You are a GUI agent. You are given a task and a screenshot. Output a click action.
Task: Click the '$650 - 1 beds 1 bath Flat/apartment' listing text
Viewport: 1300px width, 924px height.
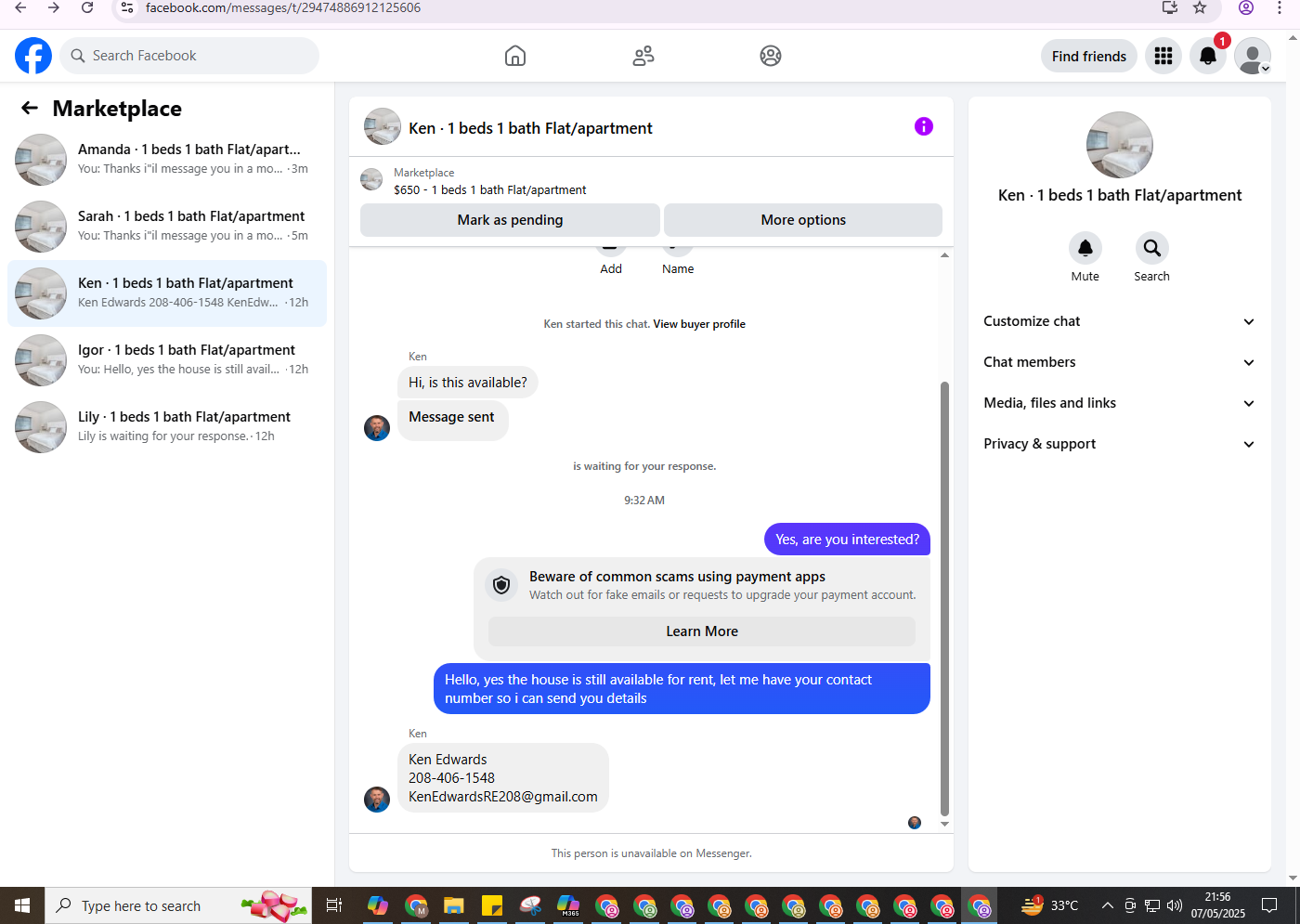coord(490,190)
